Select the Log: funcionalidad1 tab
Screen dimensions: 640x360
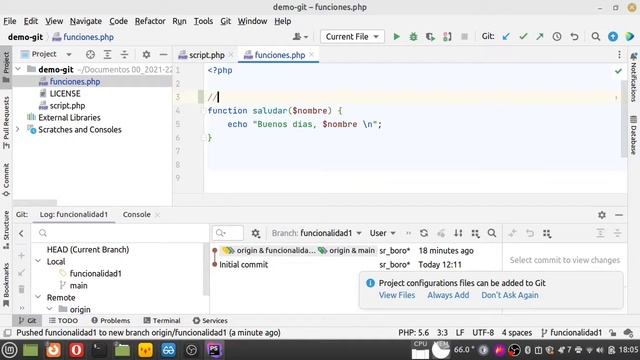(x=74, y=215)
